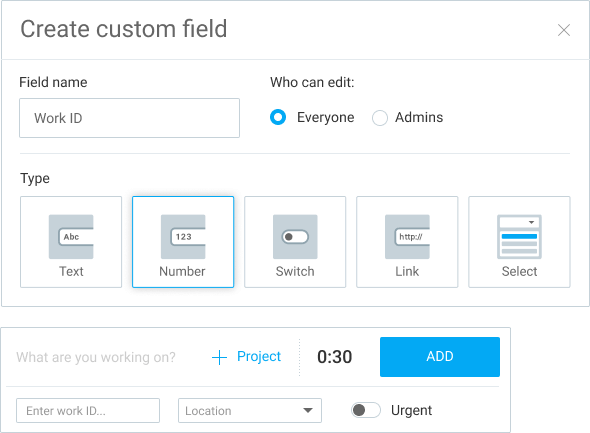Viewport: 590px width, 433px height.
Task: Select the Text field type
Action: tap(71, 242)
